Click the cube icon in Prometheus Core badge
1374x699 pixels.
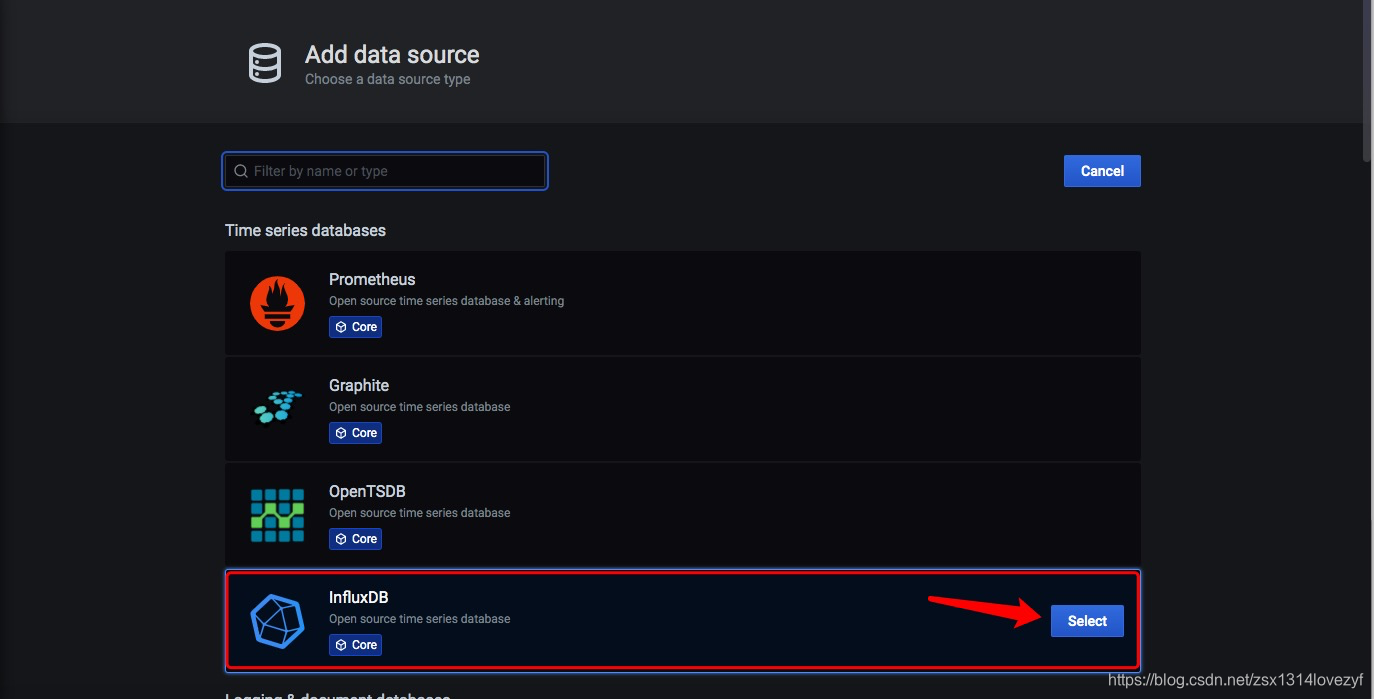pos(341,327)
